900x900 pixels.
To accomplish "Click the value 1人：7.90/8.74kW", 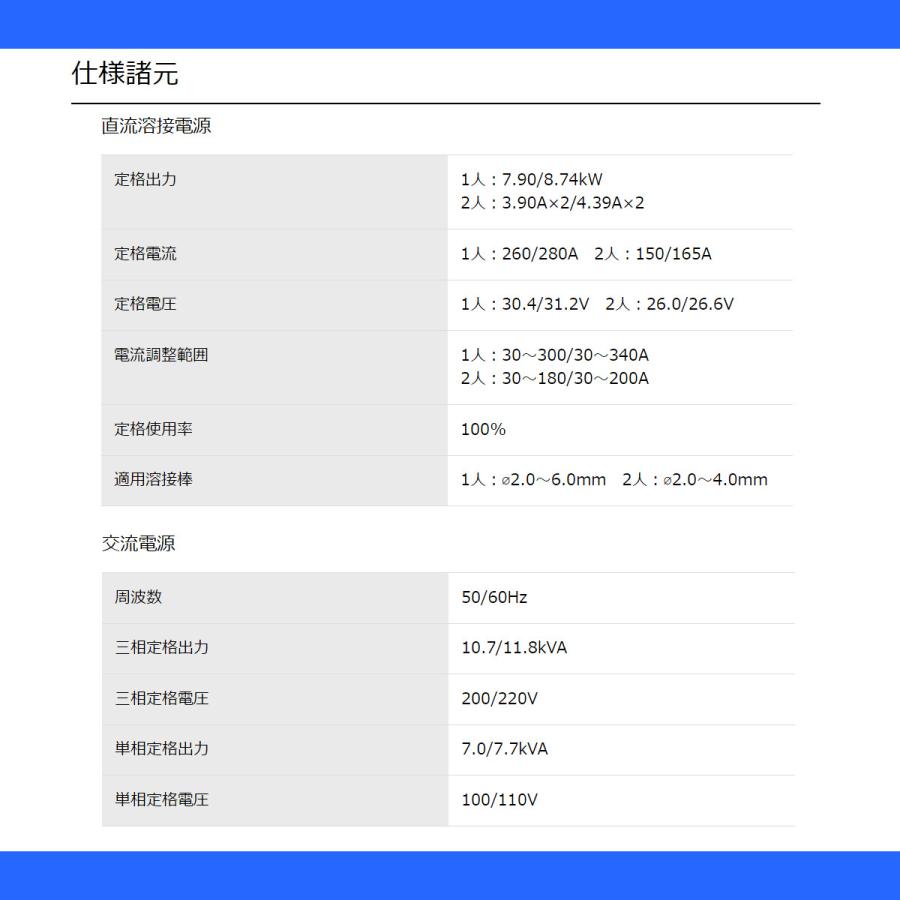I will (532, 179).
